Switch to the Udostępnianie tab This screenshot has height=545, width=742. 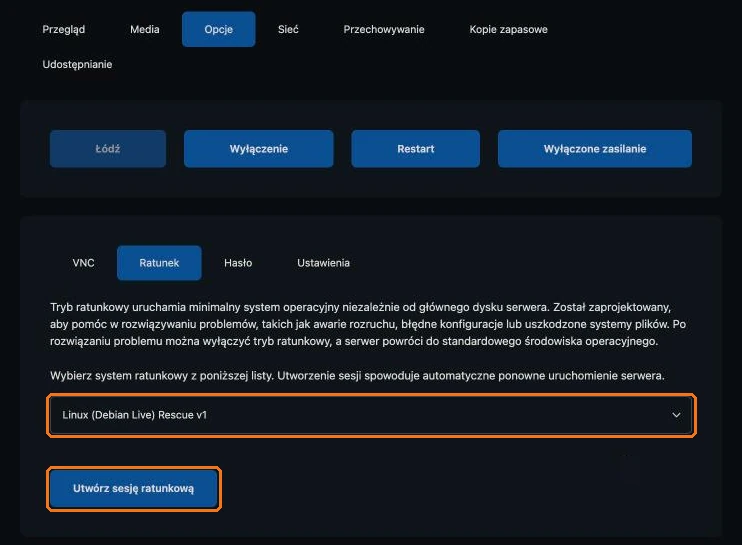point(78,64)
